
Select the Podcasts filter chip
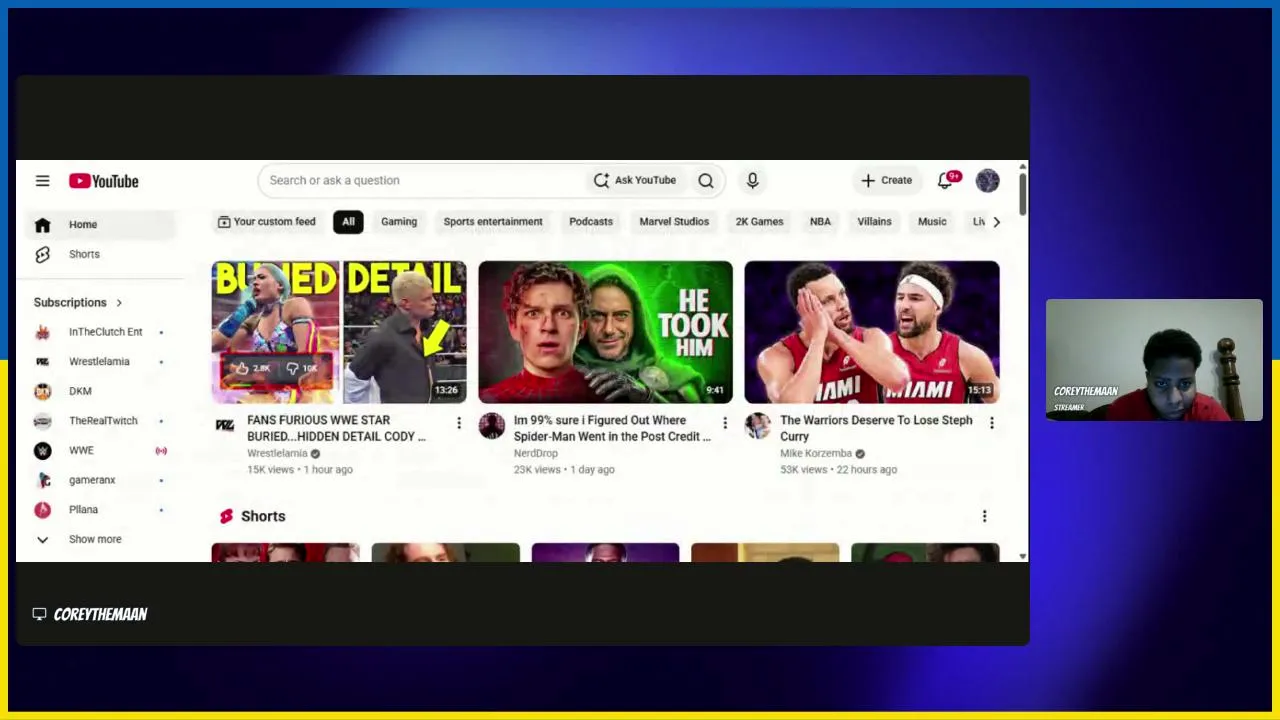point(591,222)
